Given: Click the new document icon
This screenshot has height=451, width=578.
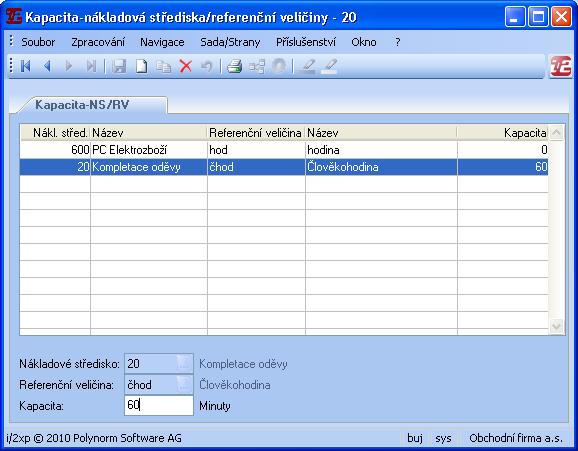Looking at the screenshot, I should (x=142, y=66).
